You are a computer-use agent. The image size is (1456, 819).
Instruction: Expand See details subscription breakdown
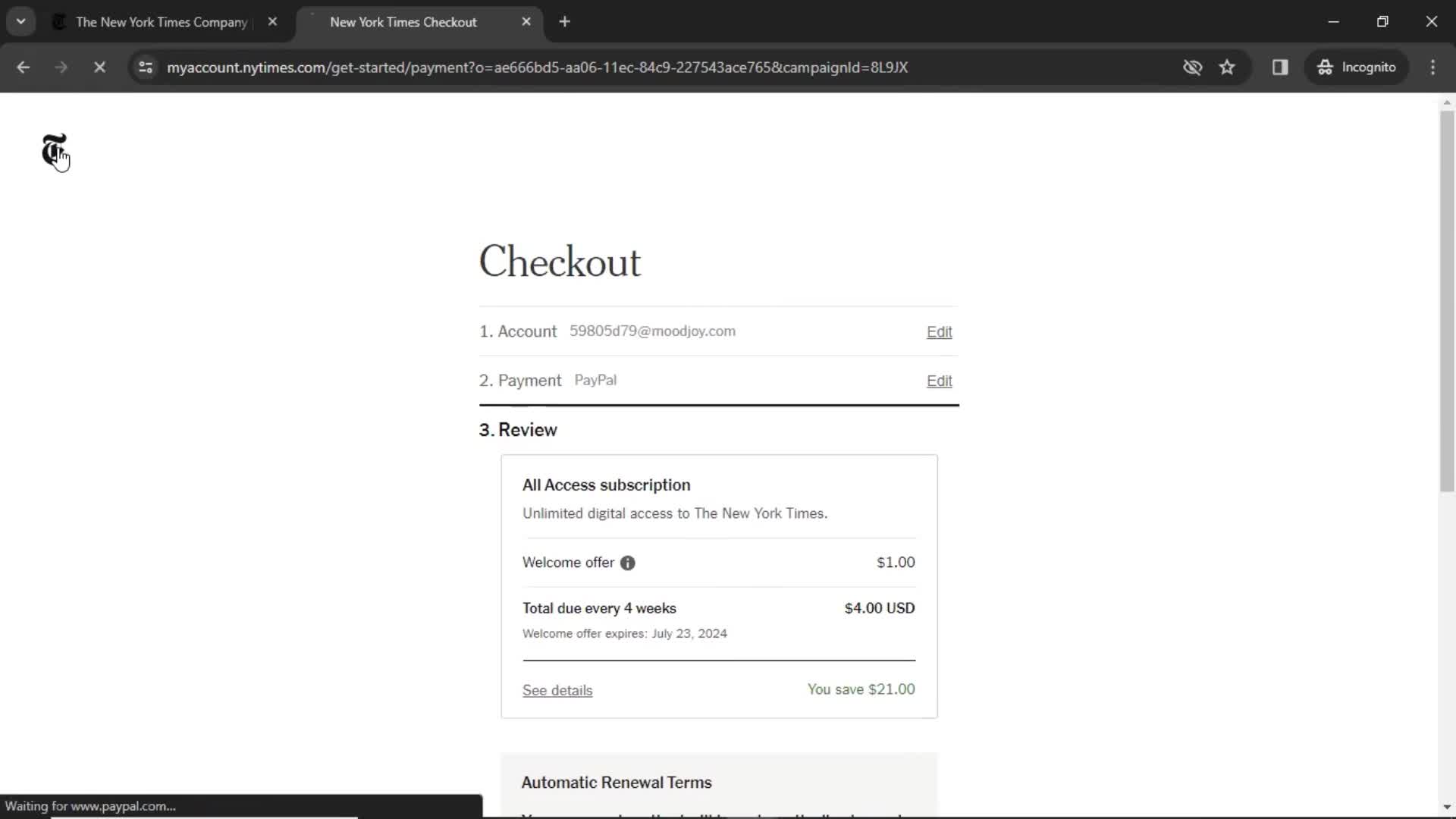click(557, 690)
